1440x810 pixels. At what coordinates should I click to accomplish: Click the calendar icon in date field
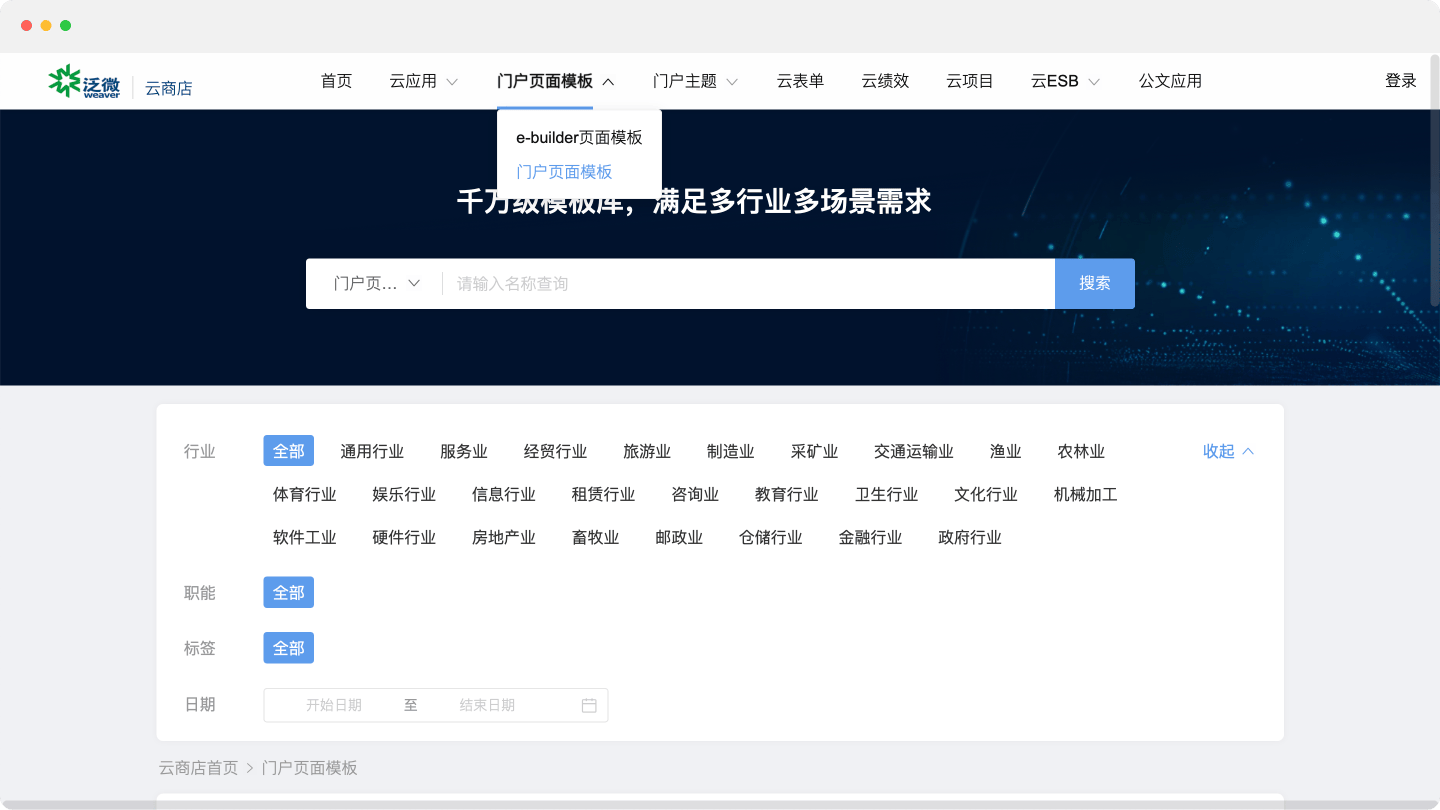point(589,705)
